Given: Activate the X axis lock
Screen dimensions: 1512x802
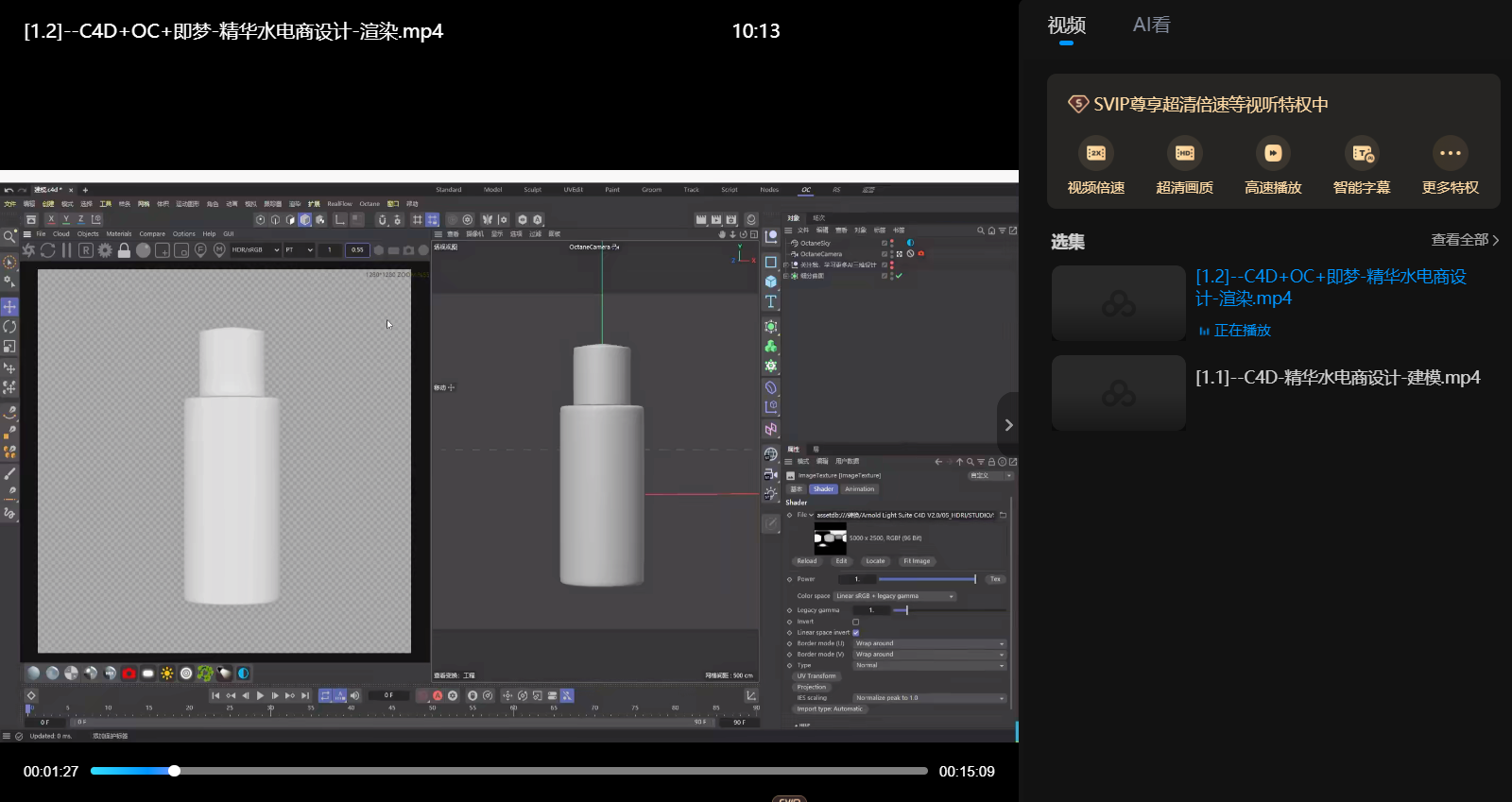Looking at the screenshot, I should (x=51, y=219).
